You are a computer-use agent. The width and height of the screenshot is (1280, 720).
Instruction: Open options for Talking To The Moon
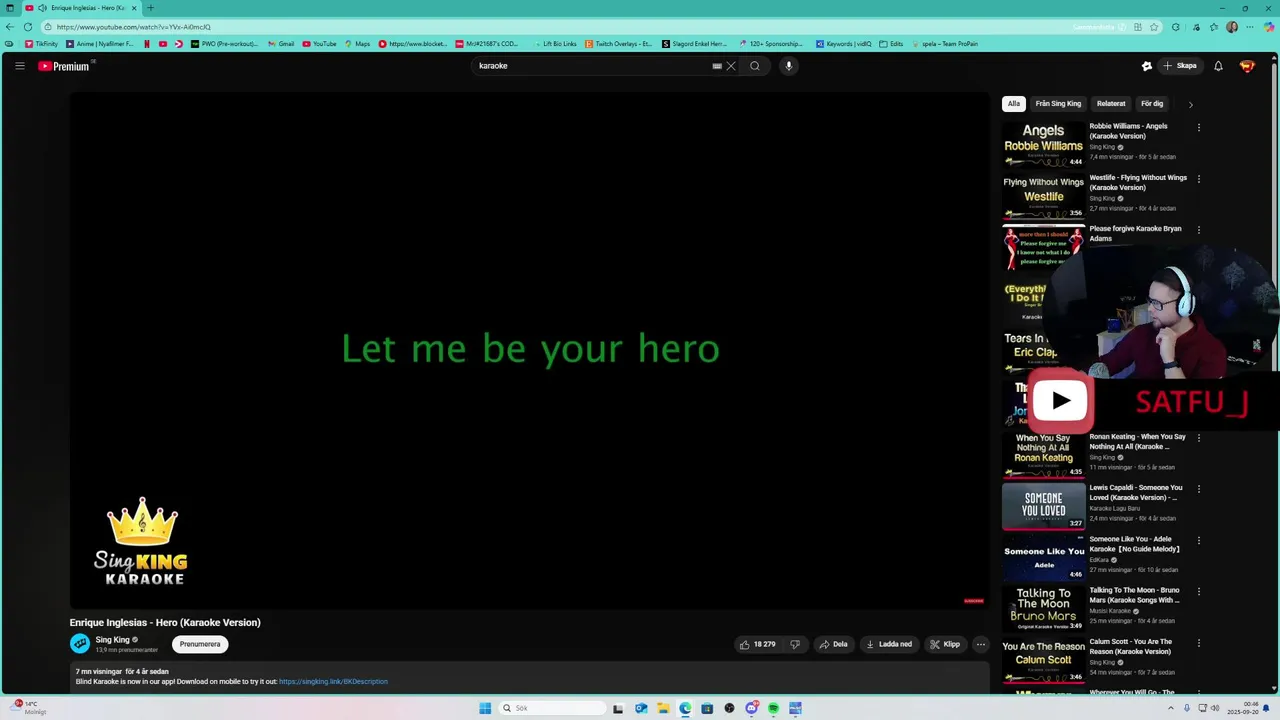pos(1198,592)
